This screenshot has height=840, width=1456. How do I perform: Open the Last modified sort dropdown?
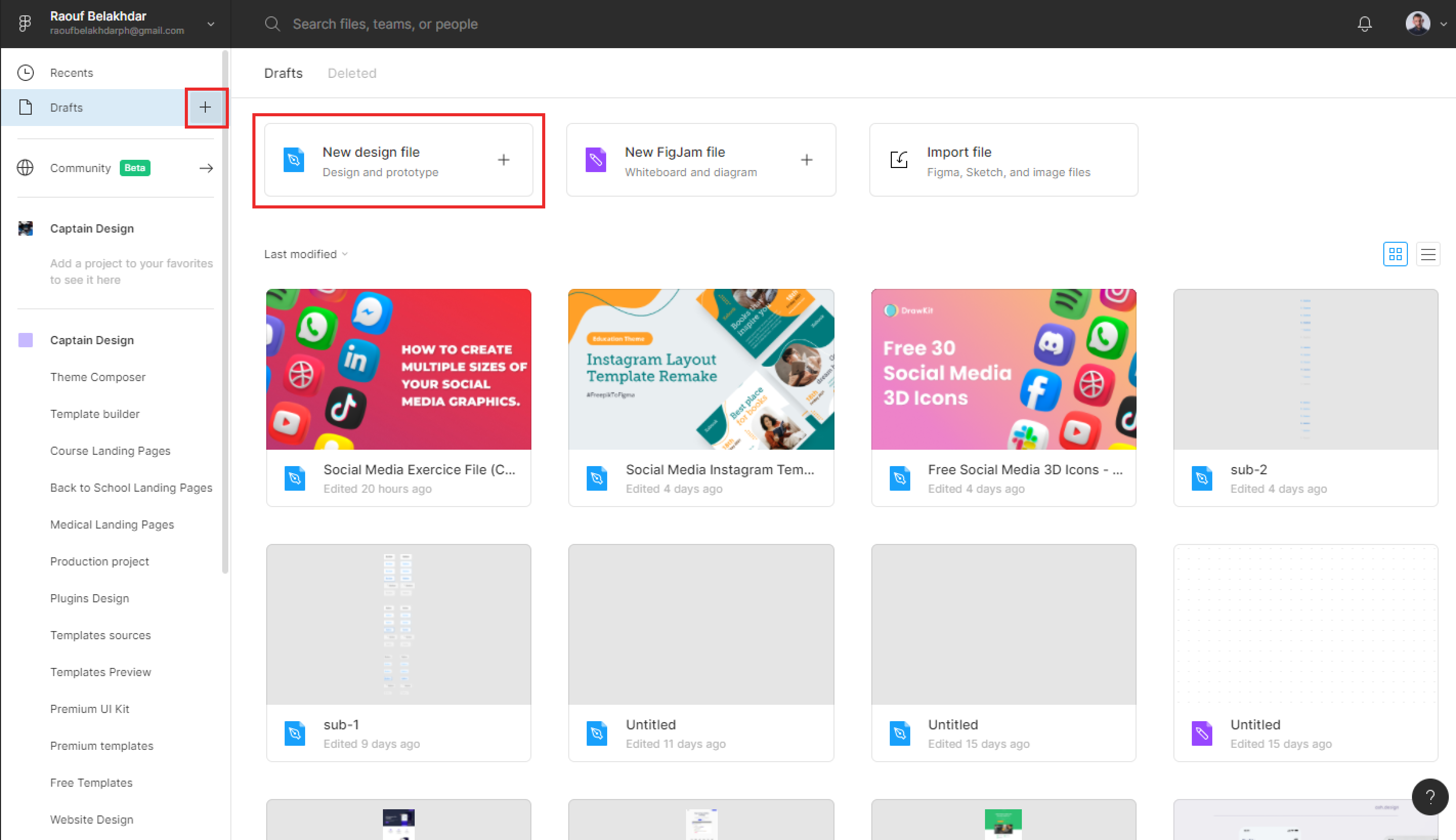[x=306, y=254]
